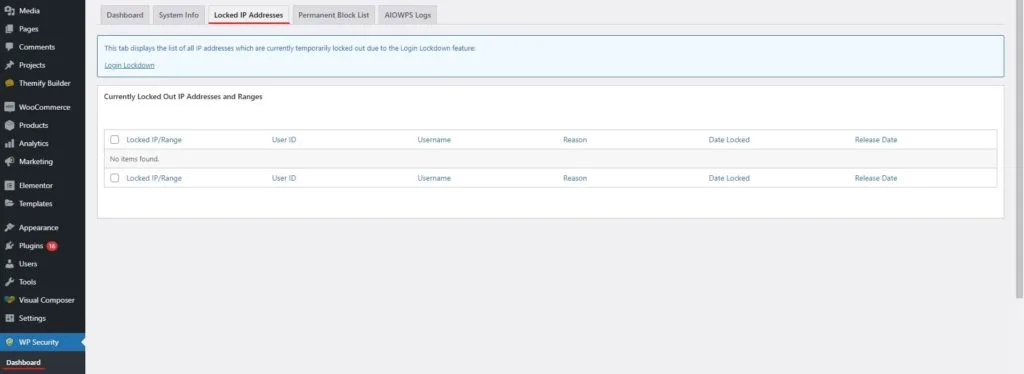Select the Locked IP Addresses tab

tap(249, 15)
